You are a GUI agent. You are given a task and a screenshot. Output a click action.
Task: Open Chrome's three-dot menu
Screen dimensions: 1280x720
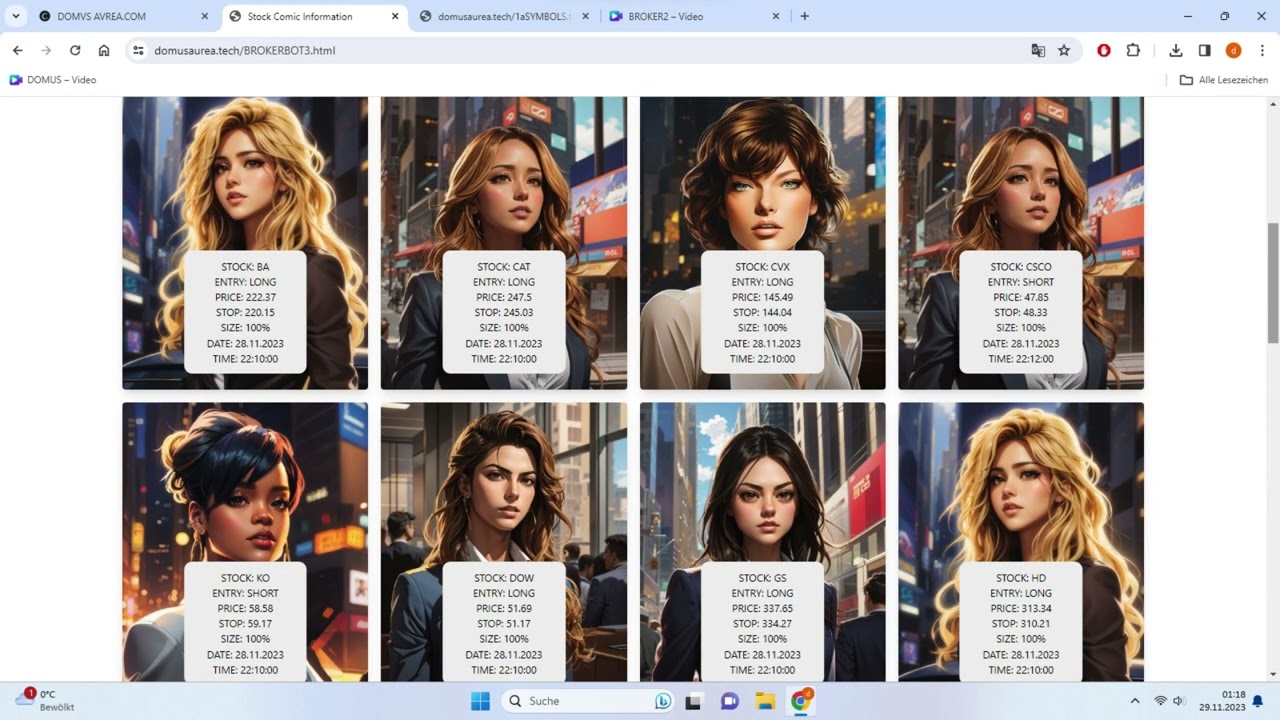(x=1262, y=50)
